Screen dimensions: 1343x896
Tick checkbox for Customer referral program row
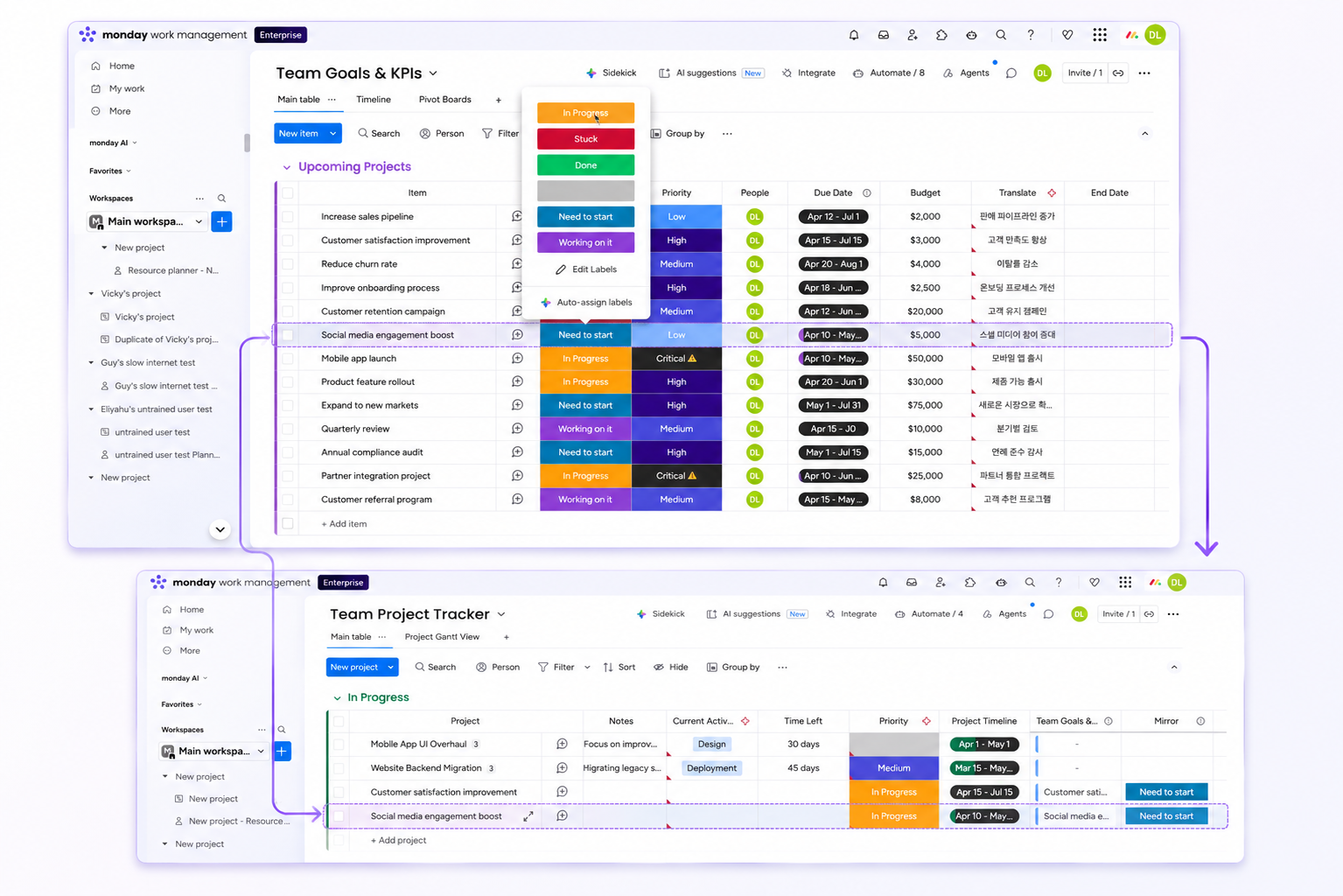(288, 500)
